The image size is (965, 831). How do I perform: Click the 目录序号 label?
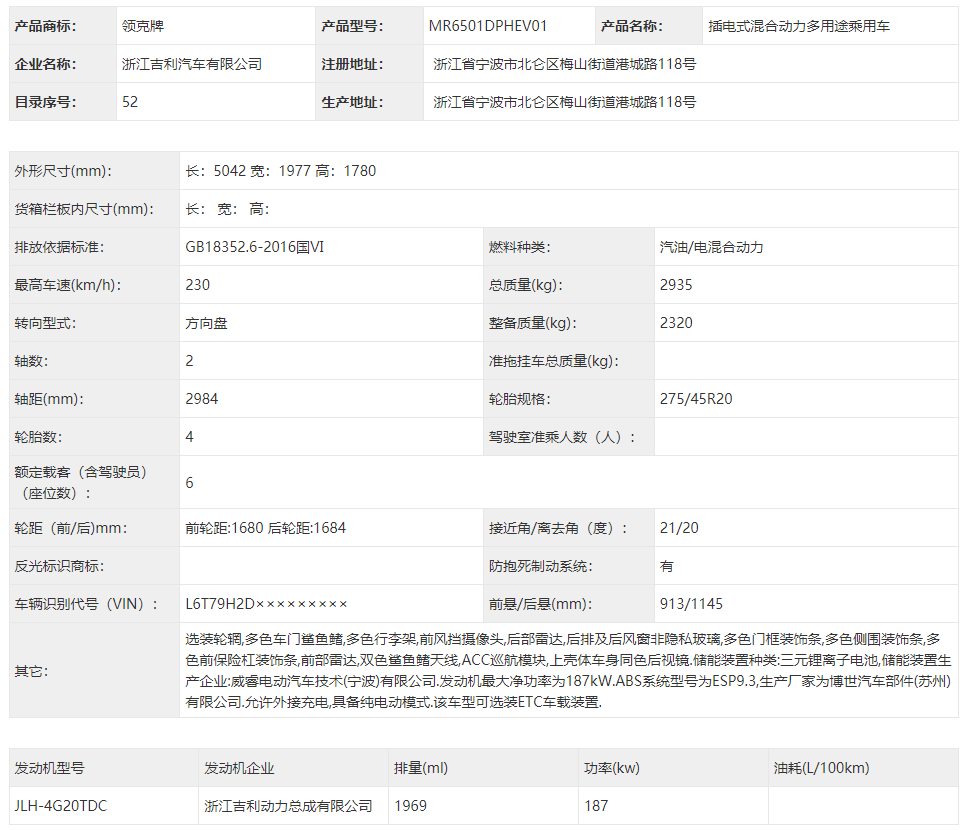click(45, 102)
